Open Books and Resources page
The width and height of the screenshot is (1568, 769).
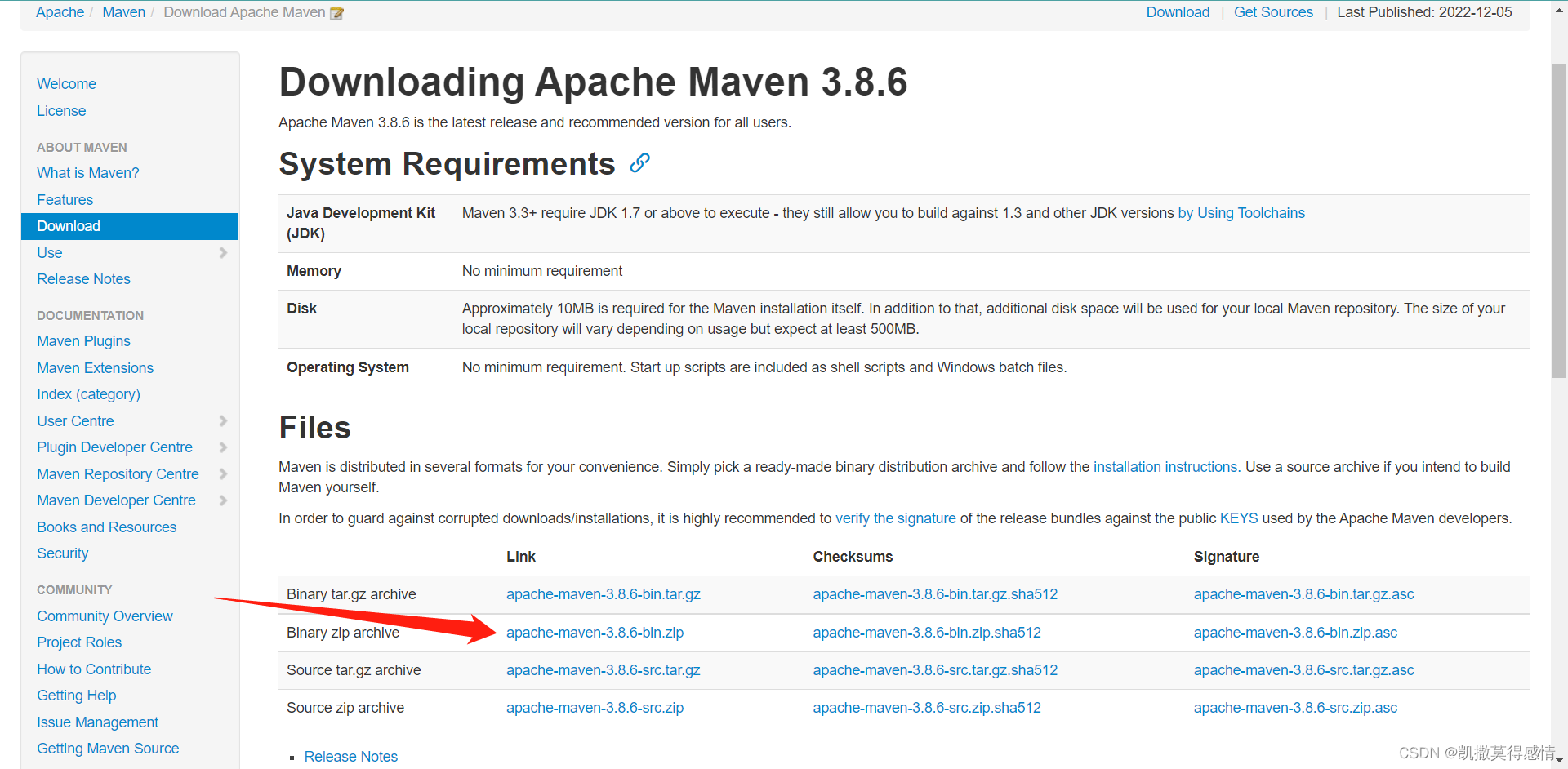(106, 527)
